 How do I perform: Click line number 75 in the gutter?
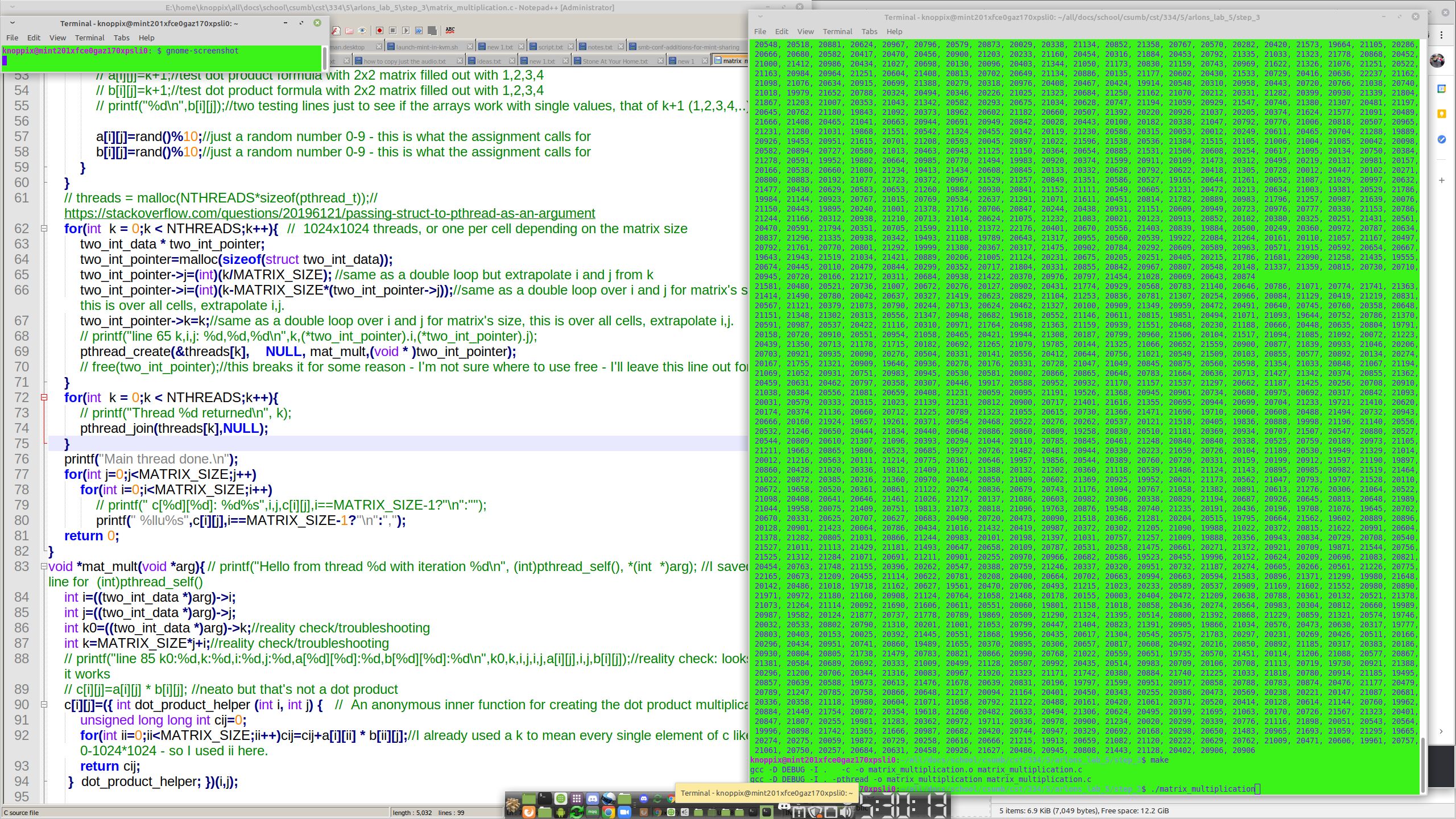point(22,444)
